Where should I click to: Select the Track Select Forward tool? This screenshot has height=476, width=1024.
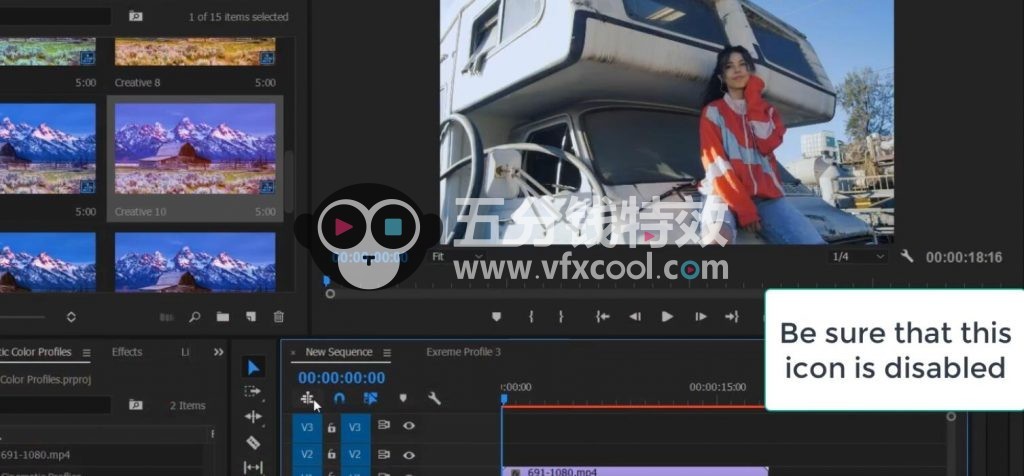tap(253, 392)
